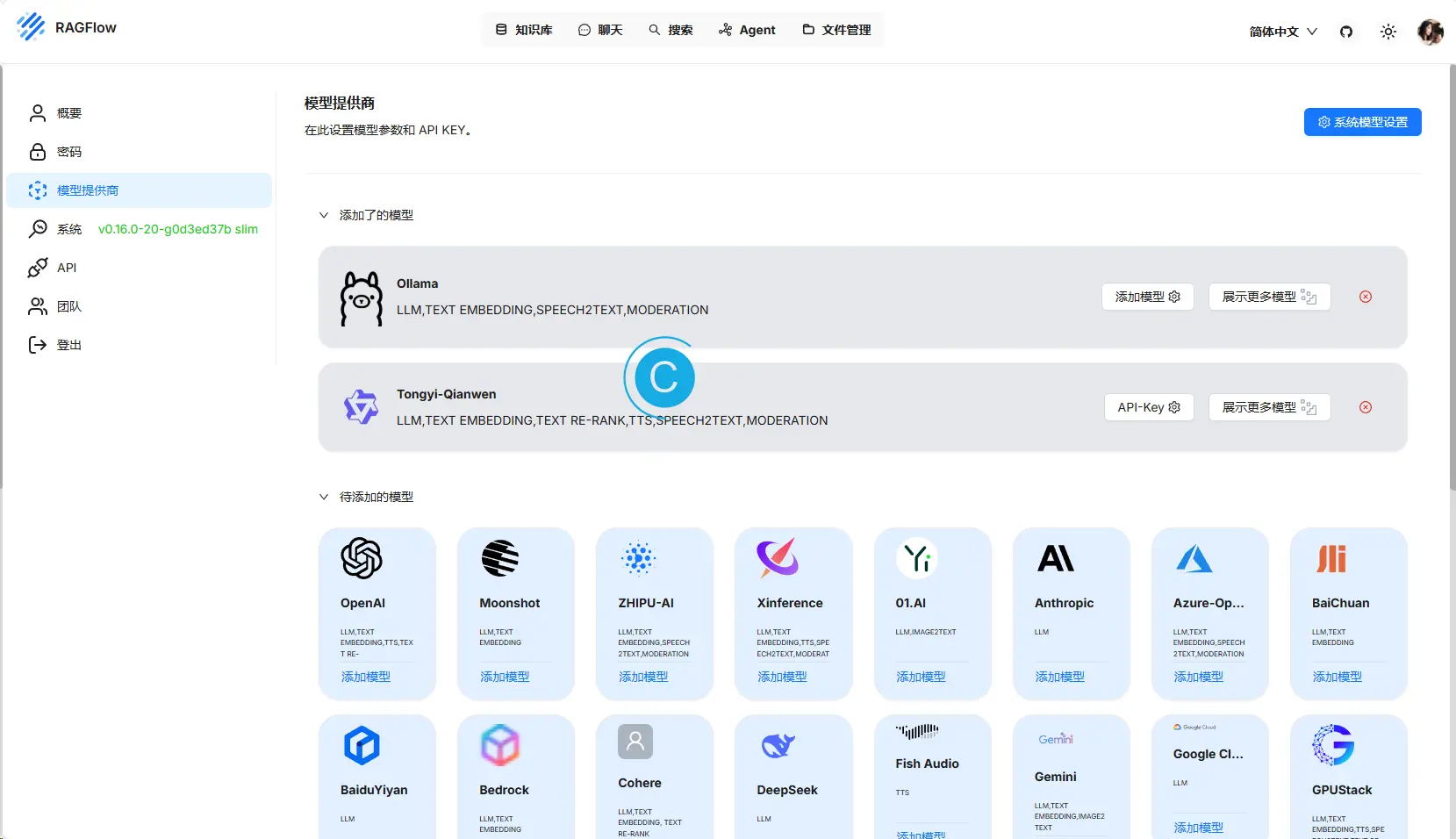
Task: Click the version text v0.16.0-20-g0d3ed37b slim
Action: click(x=178, y=229)
